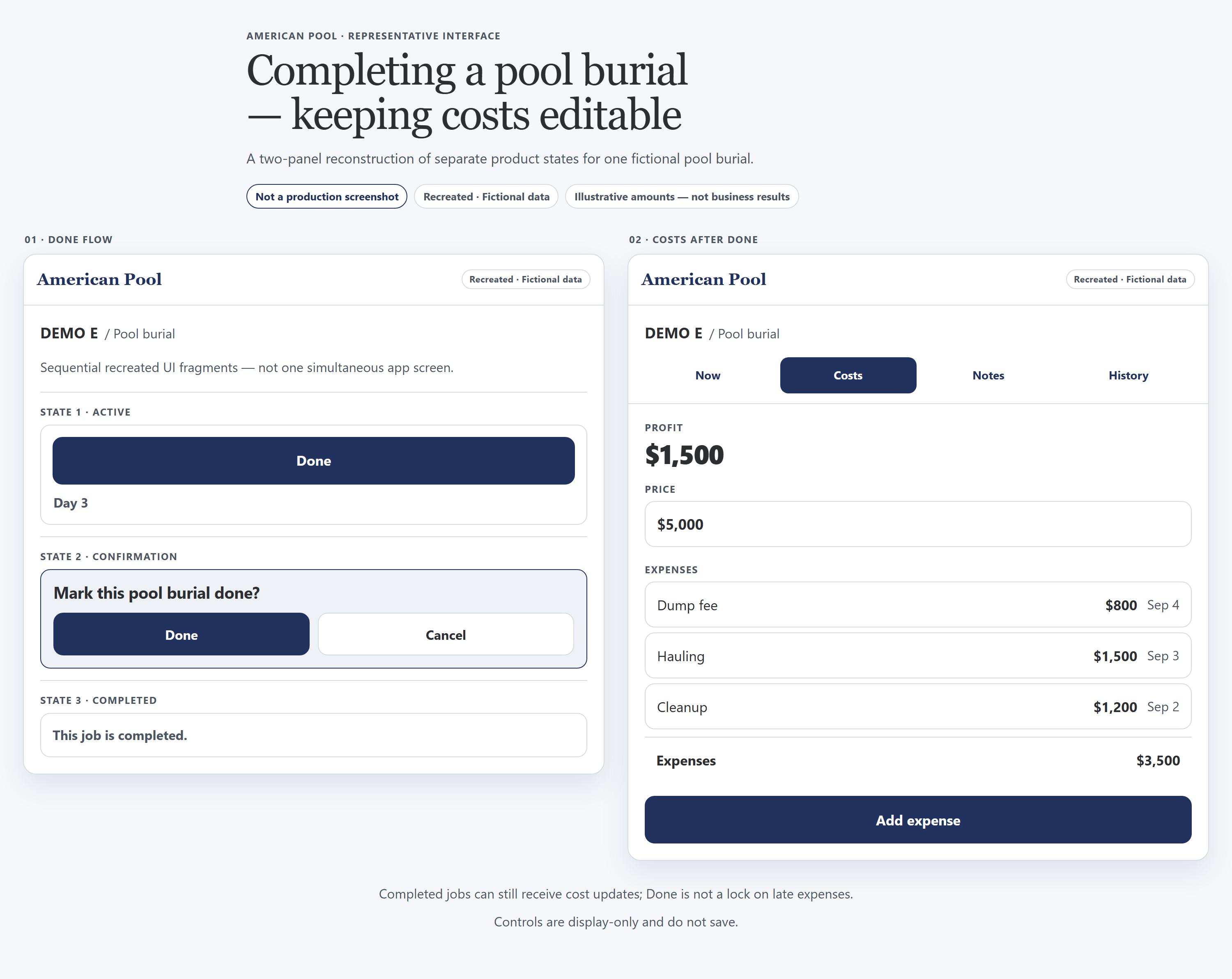Viewport: 1232px width, 979px height.
Task: Click the $3,500 expenses total
Action: click(1158, 760)
